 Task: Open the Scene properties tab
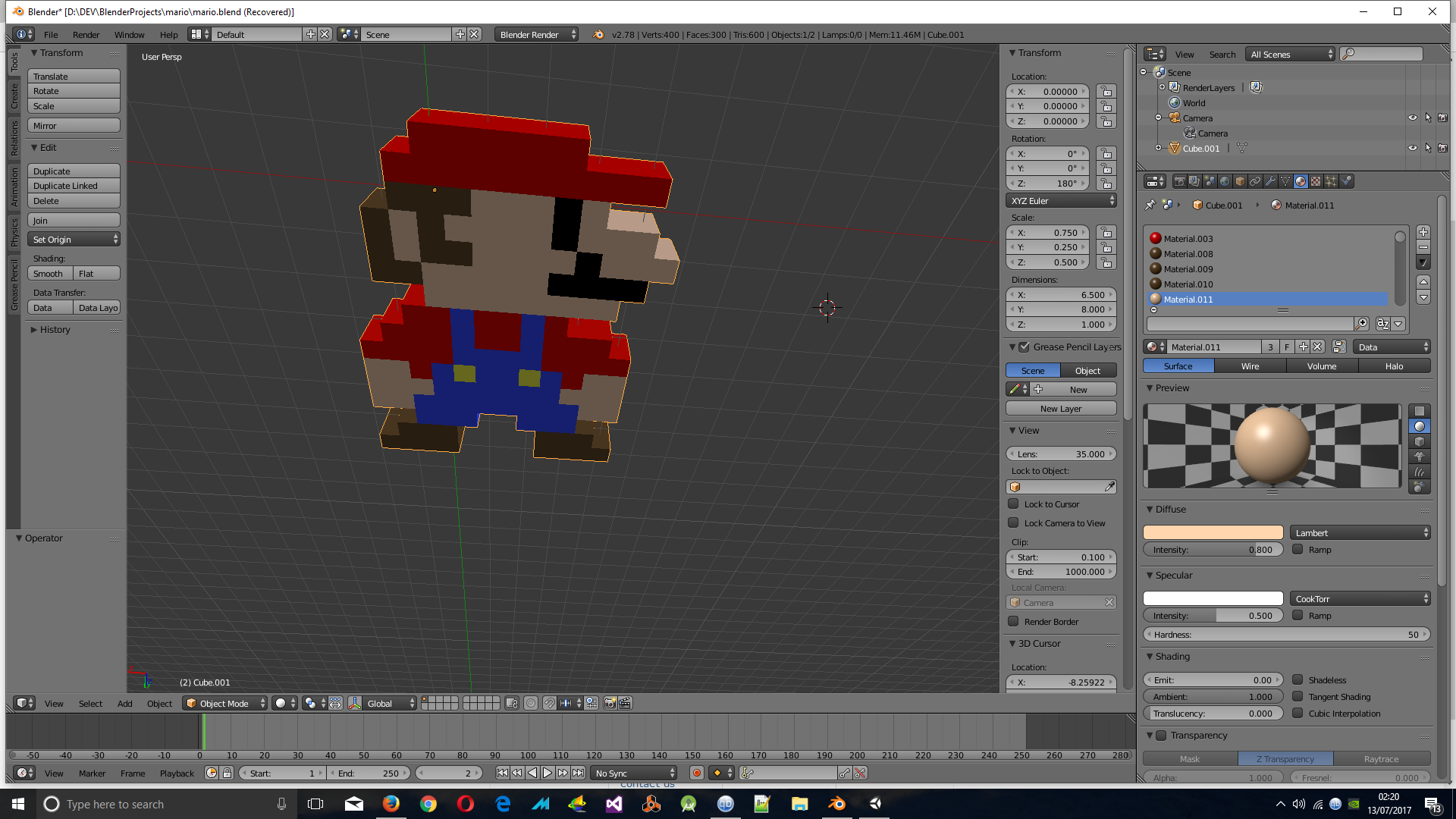(x=1210, y=181)
